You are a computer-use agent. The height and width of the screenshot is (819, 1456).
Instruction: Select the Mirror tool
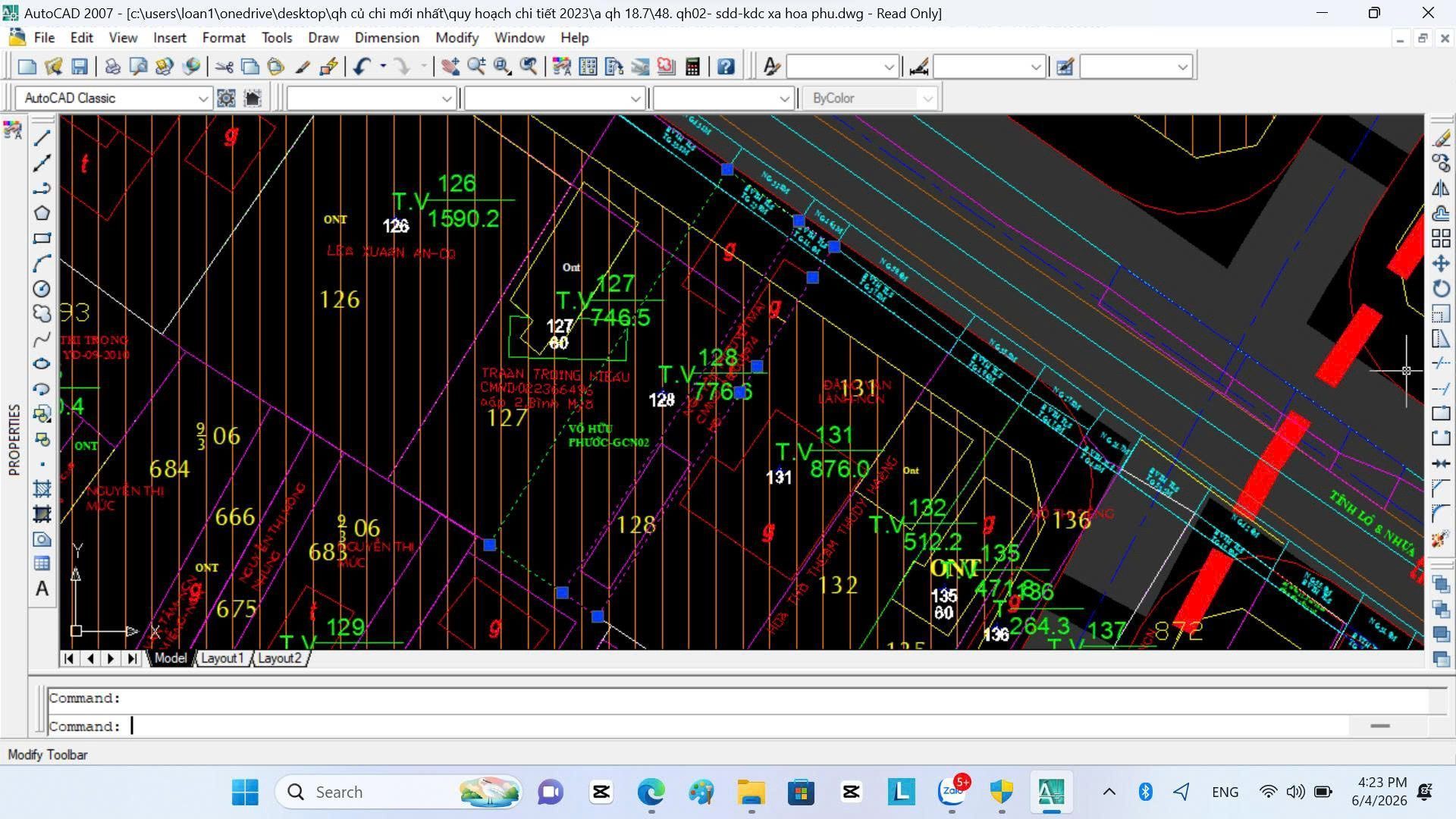pyautogui.click(x=1441, y=188)
